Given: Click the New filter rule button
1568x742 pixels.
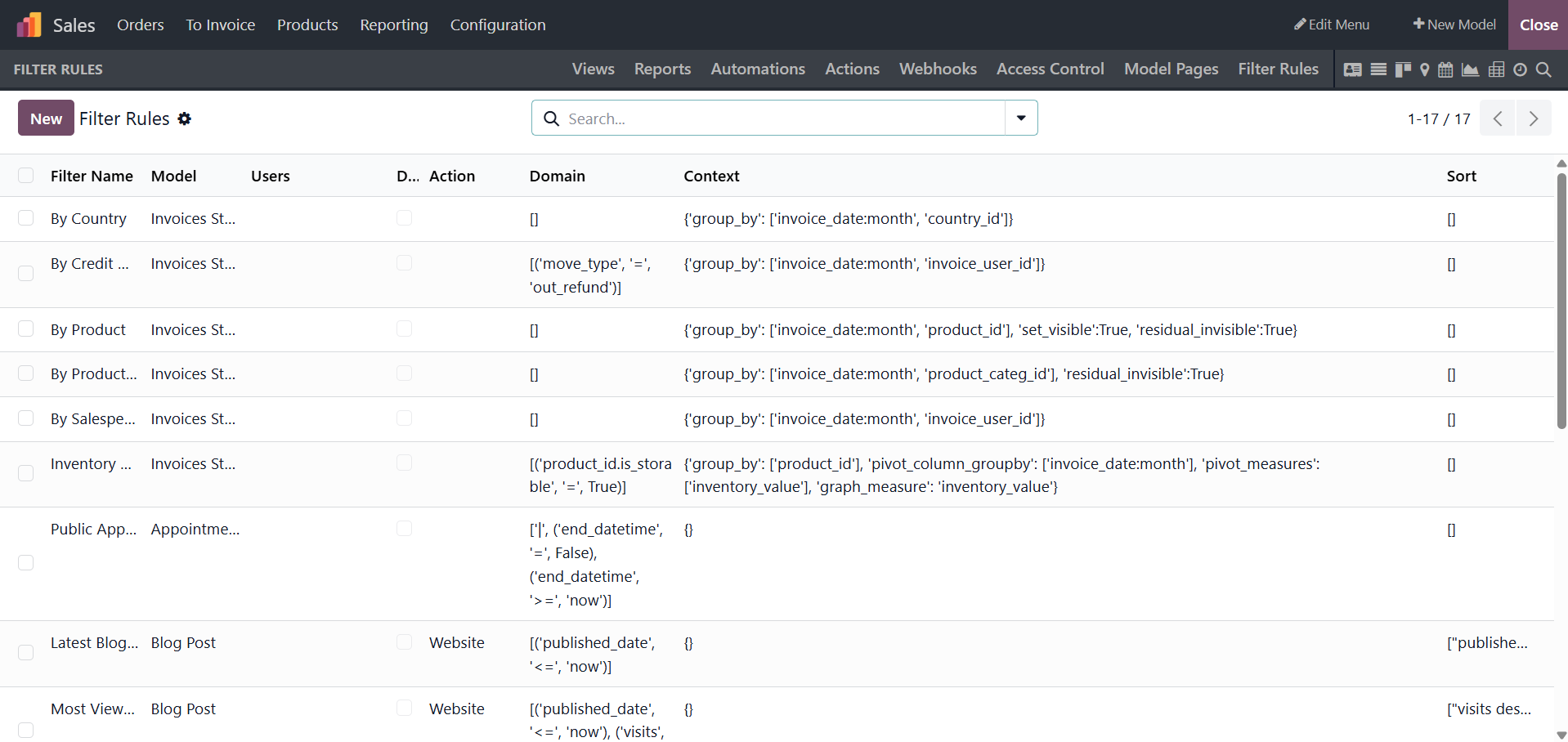Looking at the screenshot, I should [x=46, y=118].
